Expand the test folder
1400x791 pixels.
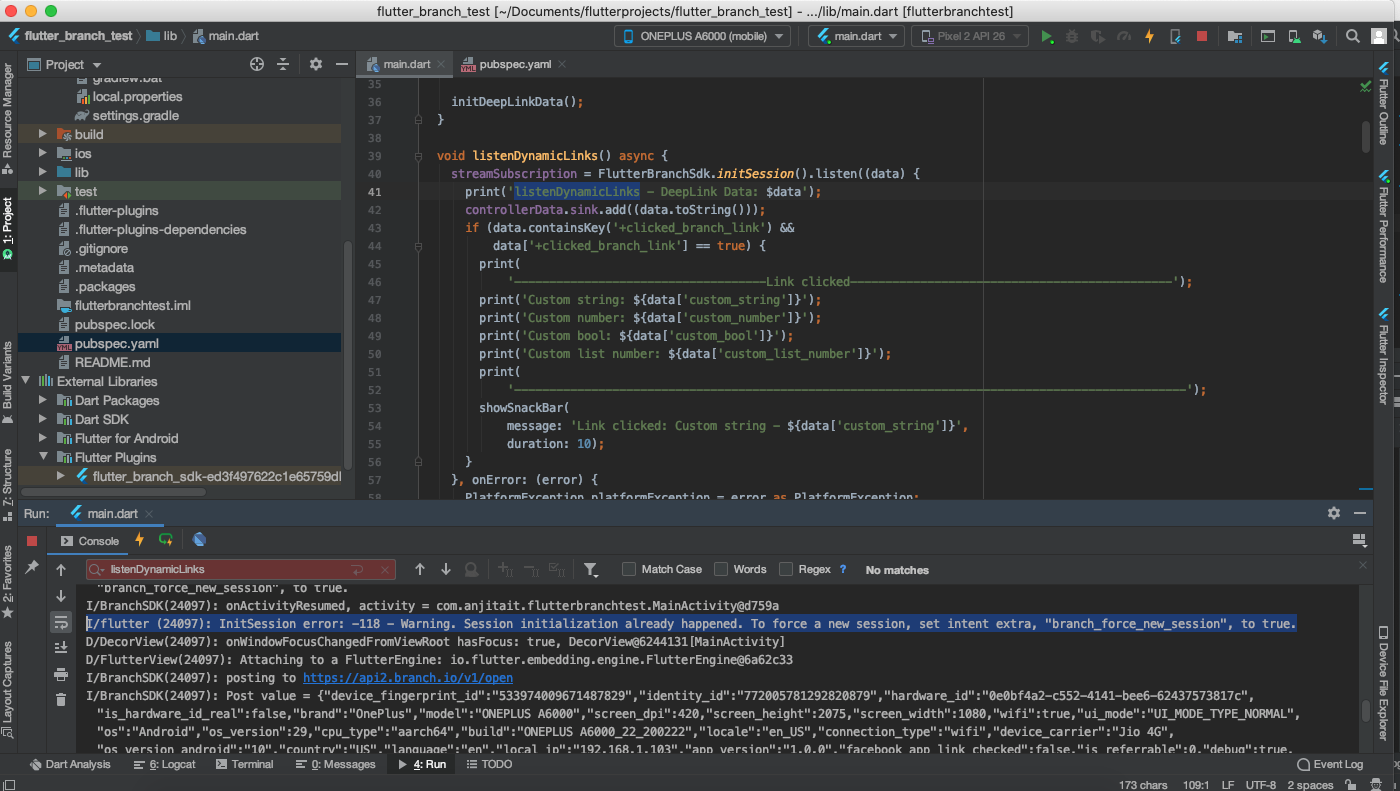pos(43,191)
